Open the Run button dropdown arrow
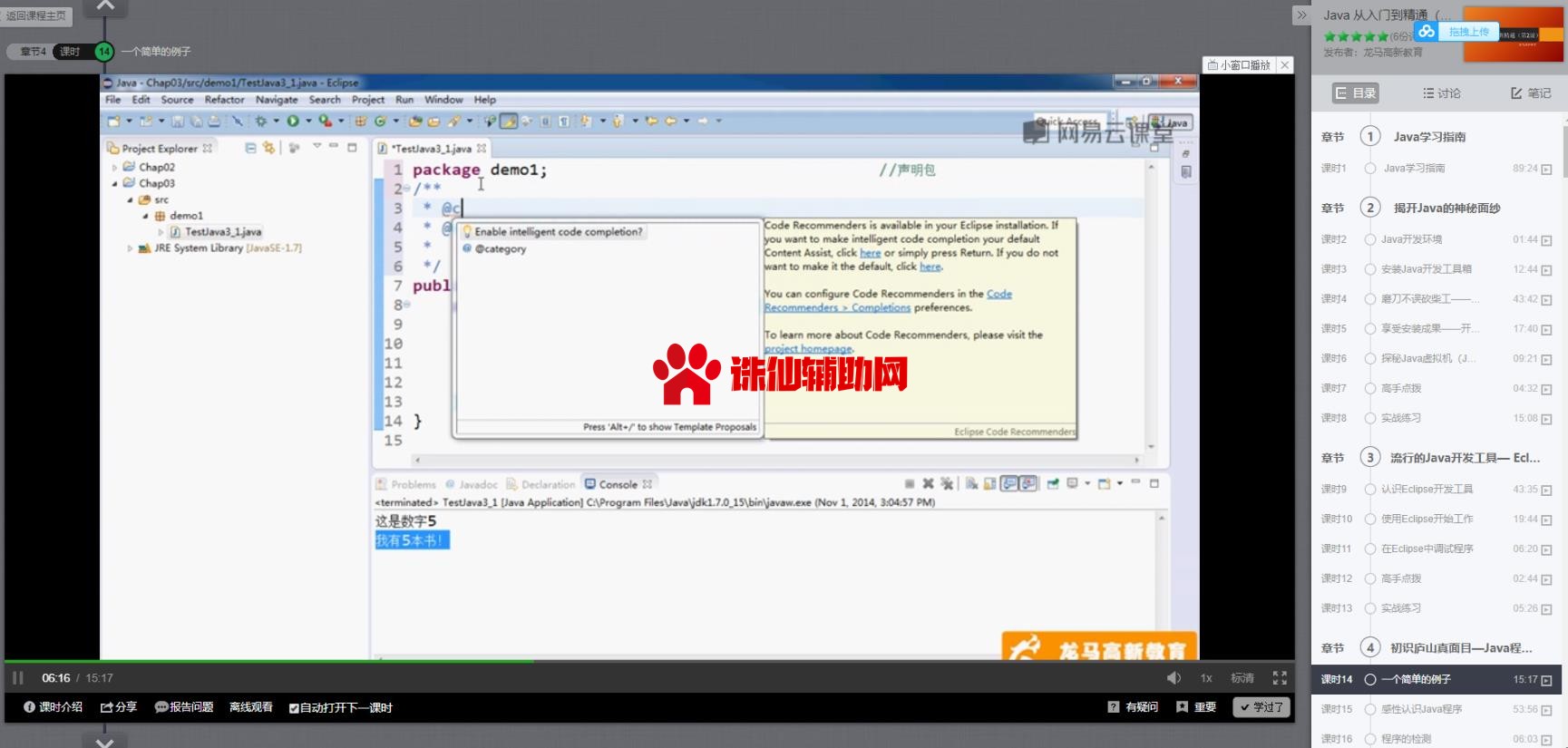This screenshot has width=1568, height=748. click(x=308, y=121)
